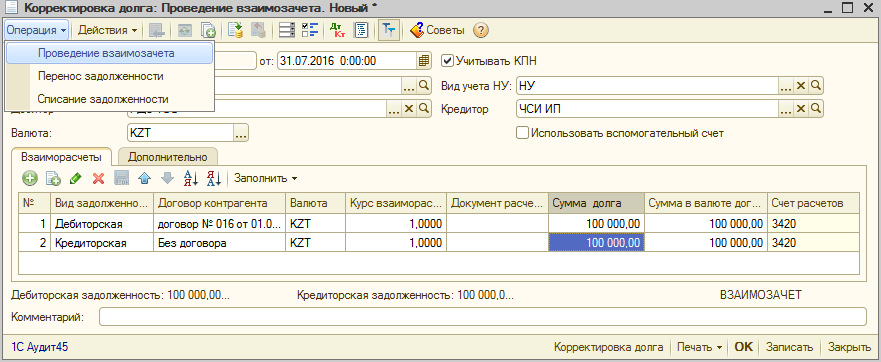
Task: Clear the Дебитор field with its X
Action: click(409, 108)
